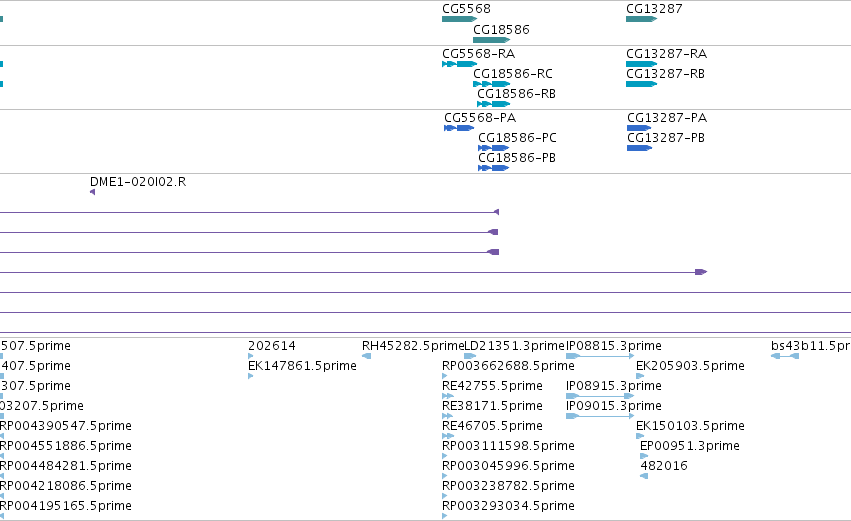The width and height of the screenshot is (851, 521).
Task: Select the CG18586-RC transcript glyph
Action: click(491, 84)
